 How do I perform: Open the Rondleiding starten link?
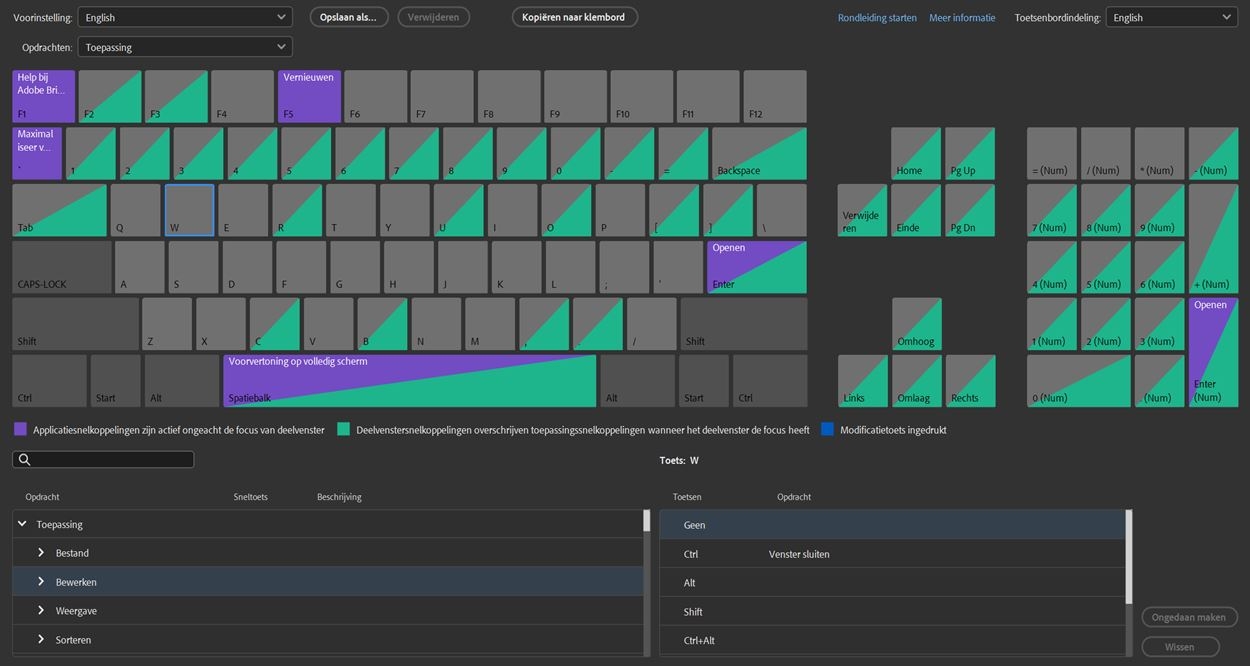[x=877, y=18]
